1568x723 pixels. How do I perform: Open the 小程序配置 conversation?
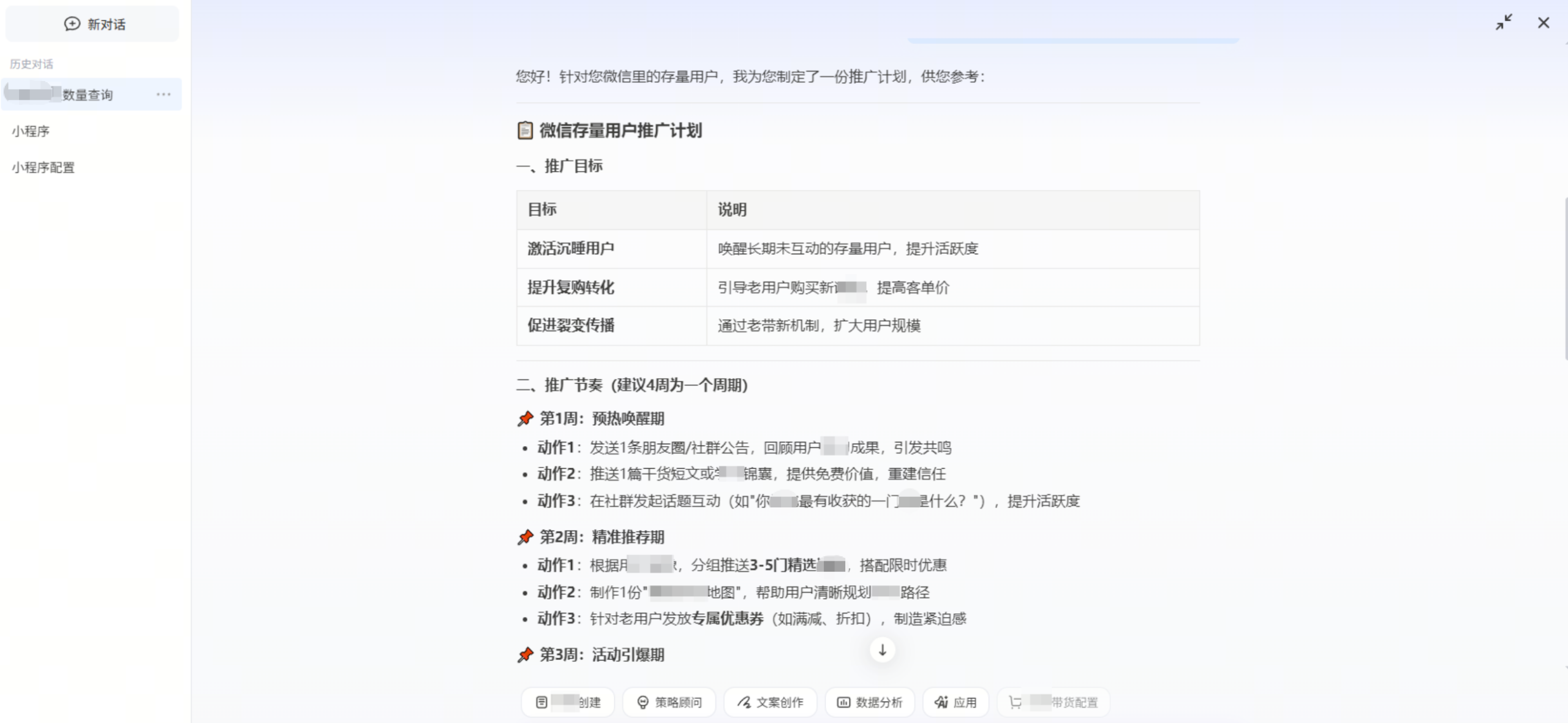(x=43, y=167)
